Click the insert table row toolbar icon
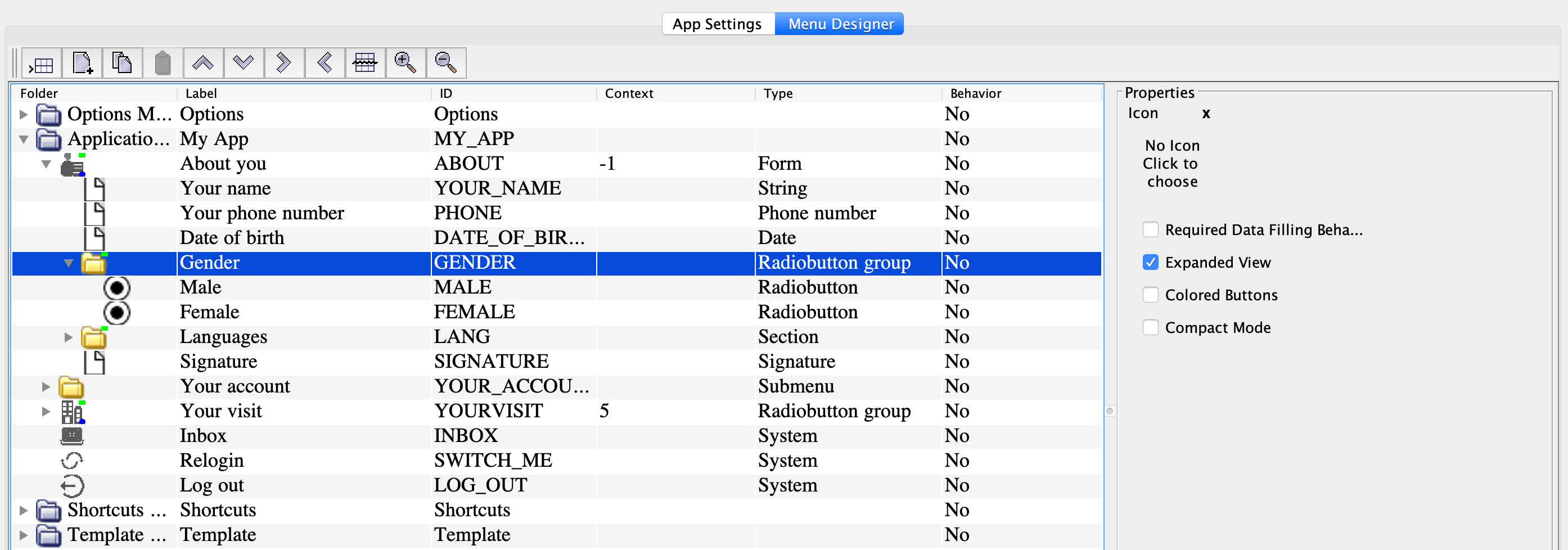1568x550 pixels. point(42,64)
